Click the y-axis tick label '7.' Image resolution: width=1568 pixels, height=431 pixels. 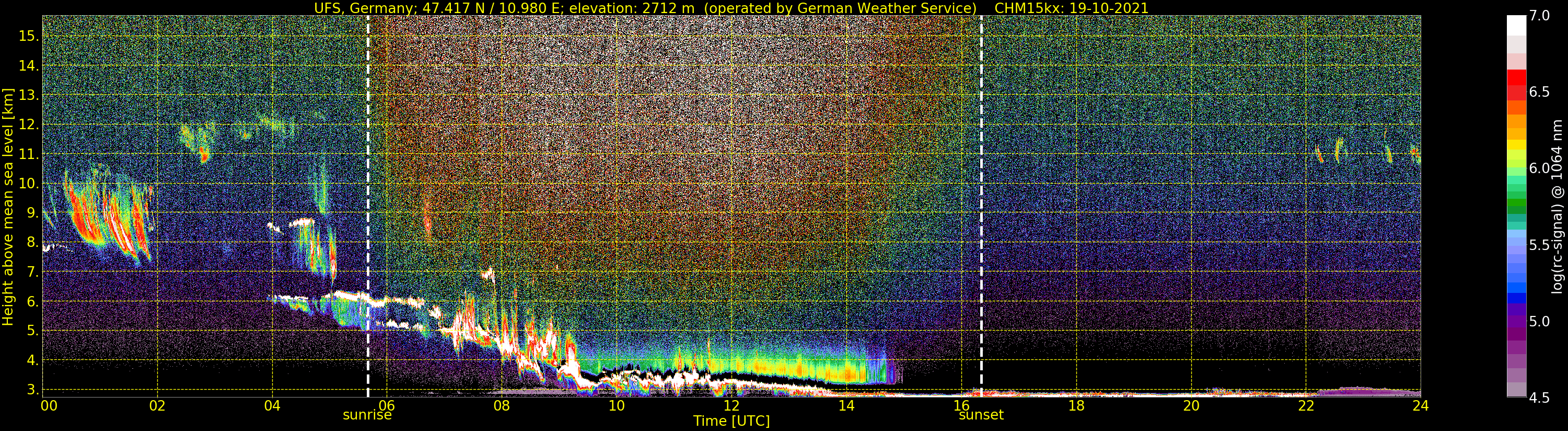[32, 272]
